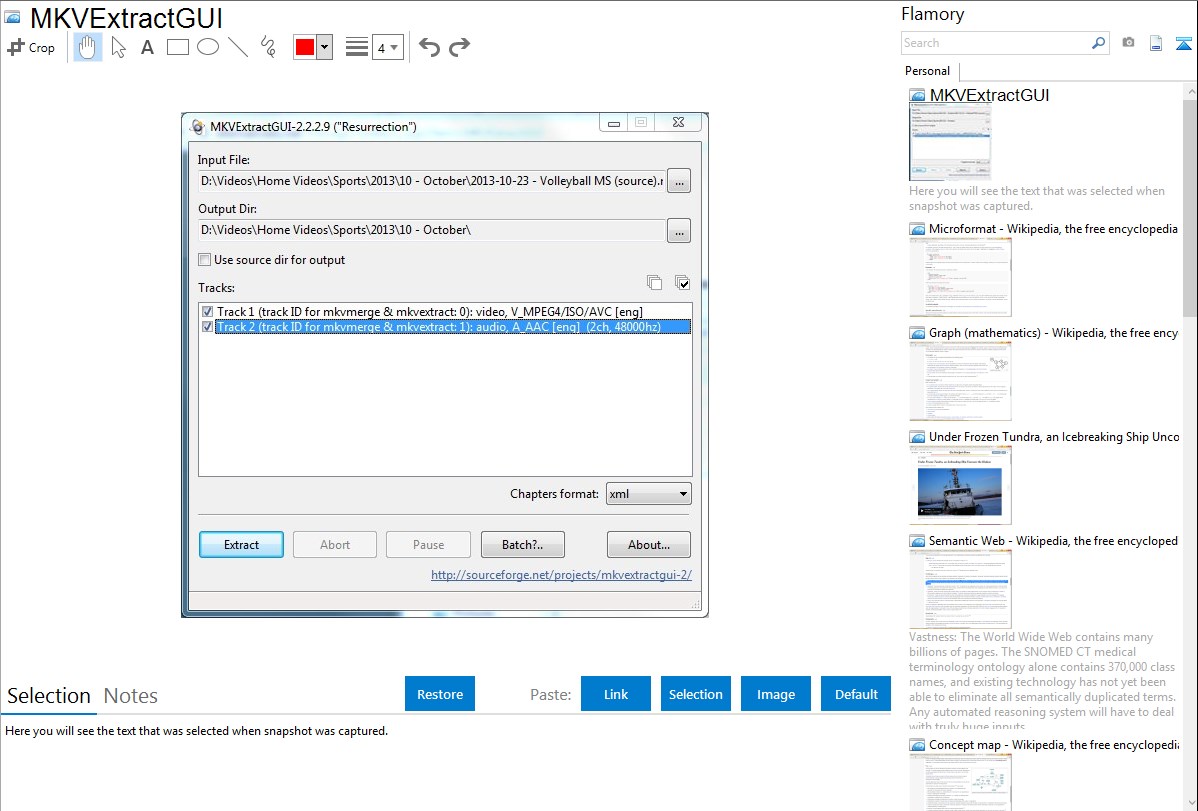Click the Batch?.. button
This screenshot has height=811, width=1198.
click(523, 545)
